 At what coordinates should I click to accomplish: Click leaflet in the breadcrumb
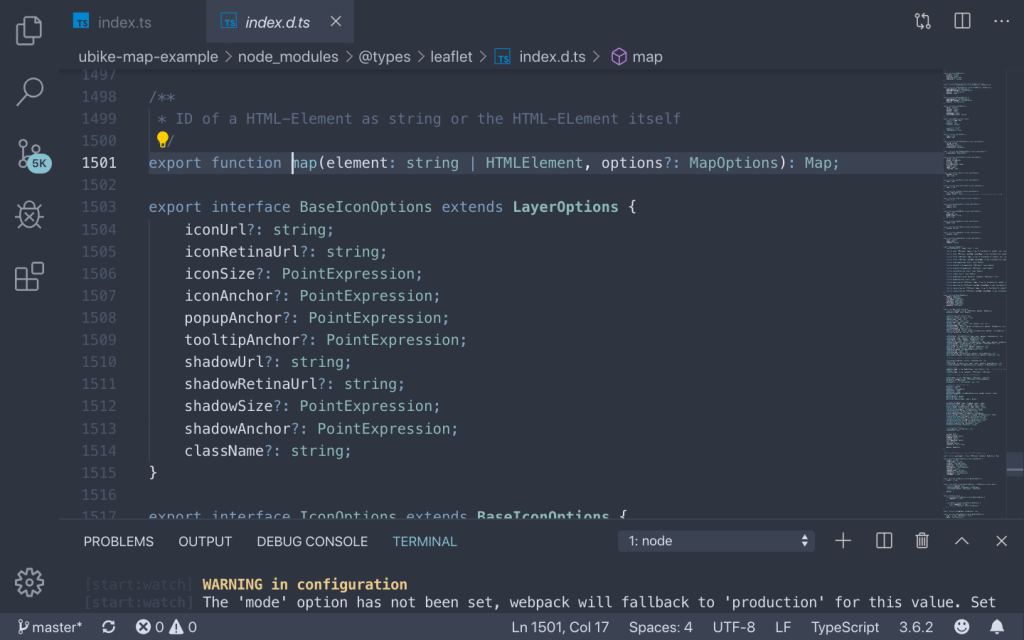coord(451,57)
